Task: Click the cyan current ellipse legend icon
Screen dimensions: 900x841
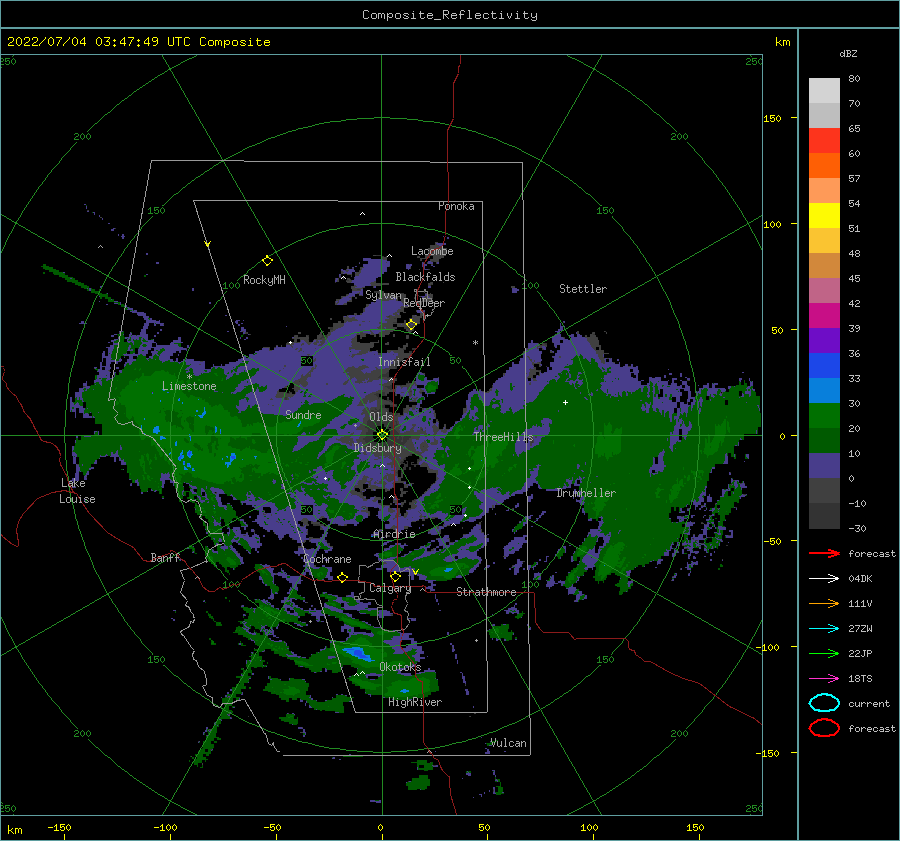Action: (824, 703)
